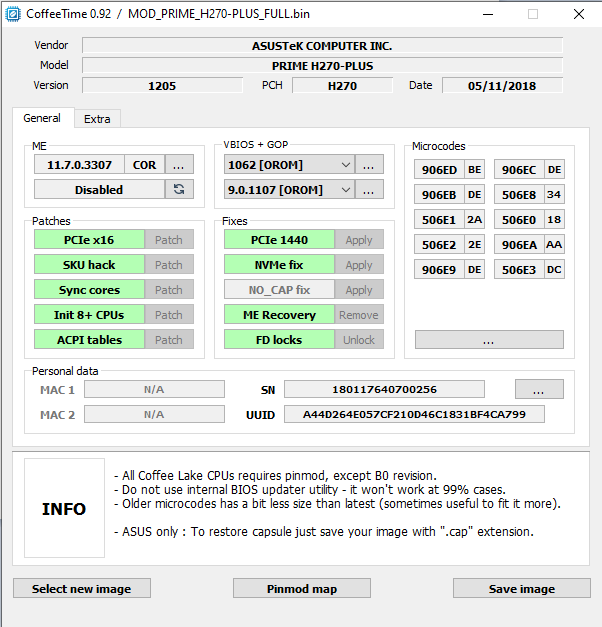Click the greyed NO_CAP fix label
The height and width of the screenshot is (627, 602).
tap(279, 289)
